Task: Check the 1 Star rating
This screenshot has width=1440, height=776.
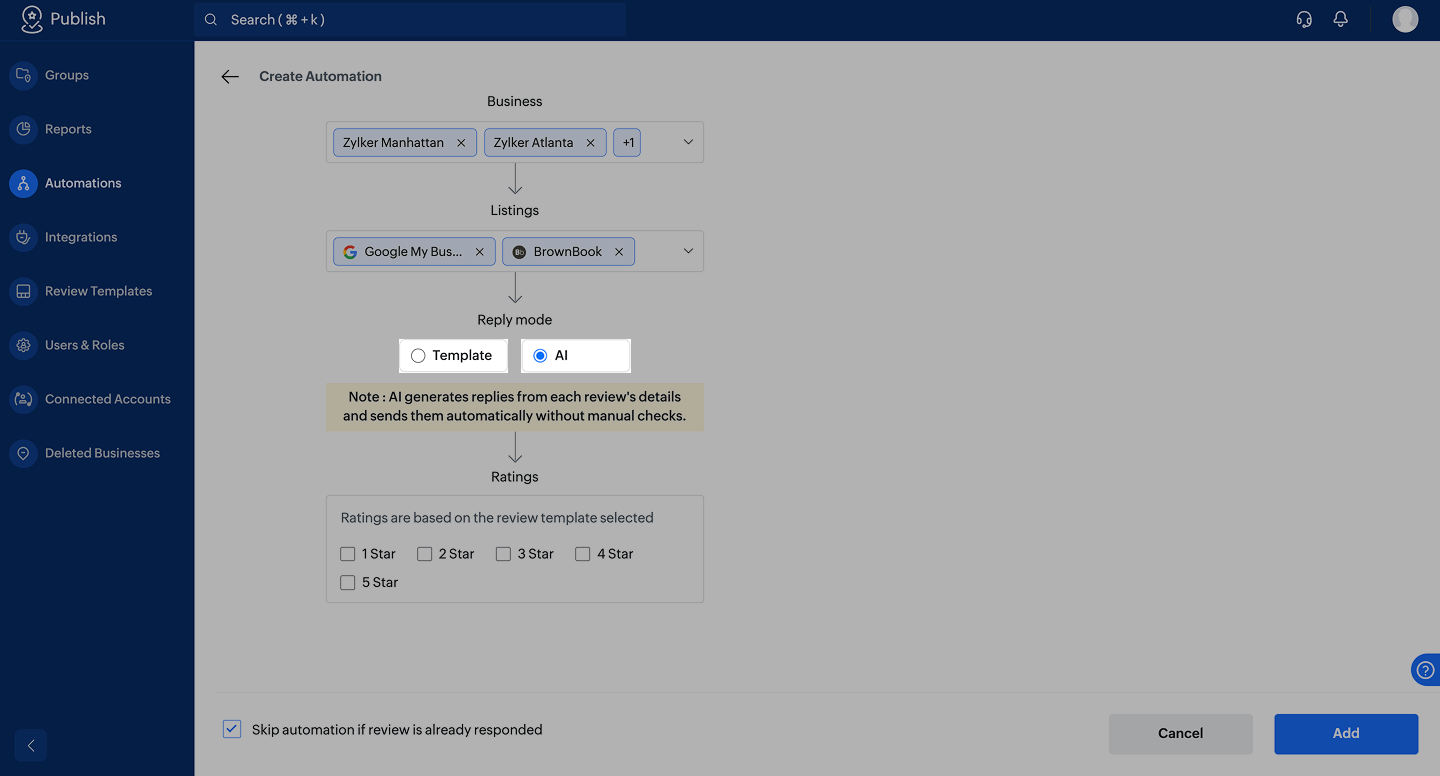Action: (x=348, y=554)
